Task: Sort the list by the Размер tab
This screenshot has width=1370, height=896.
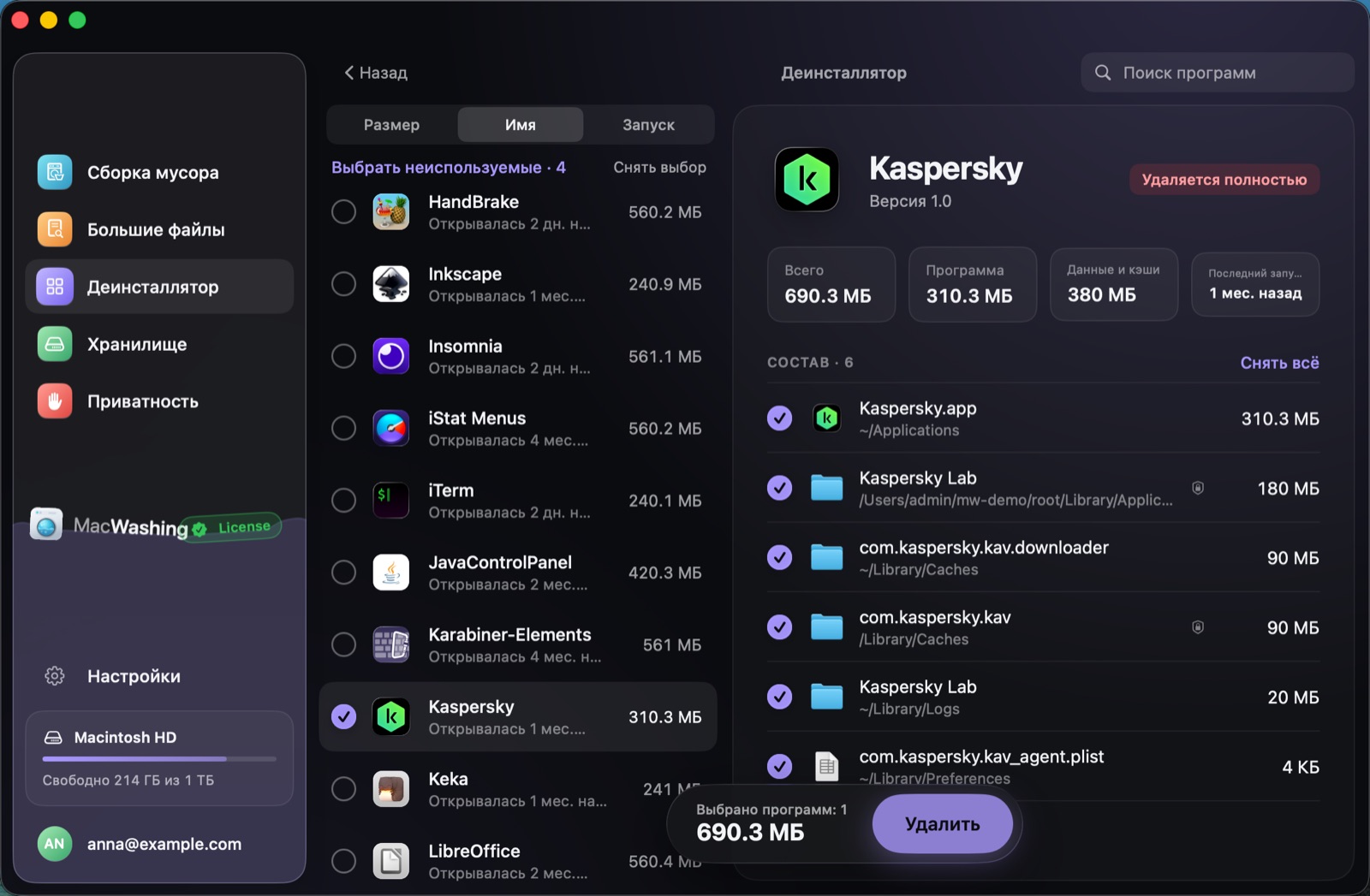Action: 391,125
